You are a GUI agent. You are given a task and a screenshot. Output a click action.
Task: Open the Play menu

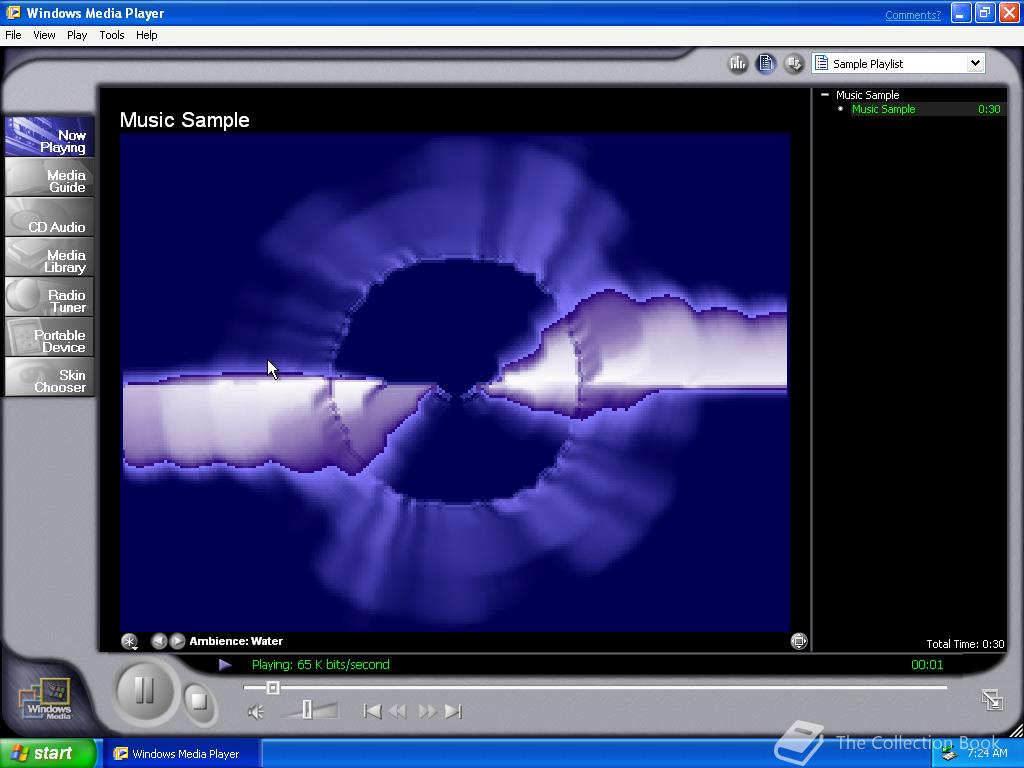pyautogui.click(x=77, y=35)
